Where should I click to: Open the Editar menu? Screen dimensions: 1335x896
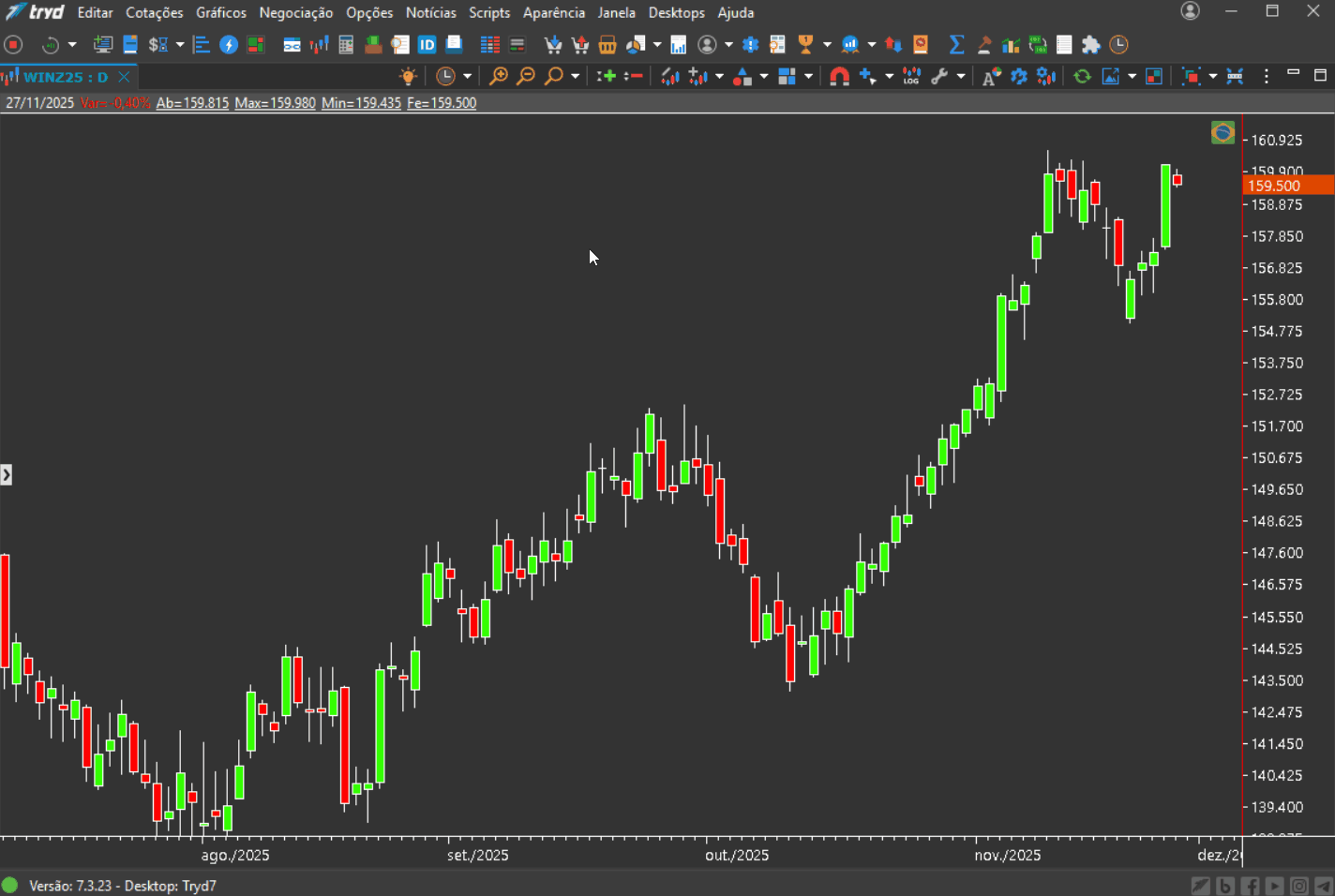click(95, 12)
